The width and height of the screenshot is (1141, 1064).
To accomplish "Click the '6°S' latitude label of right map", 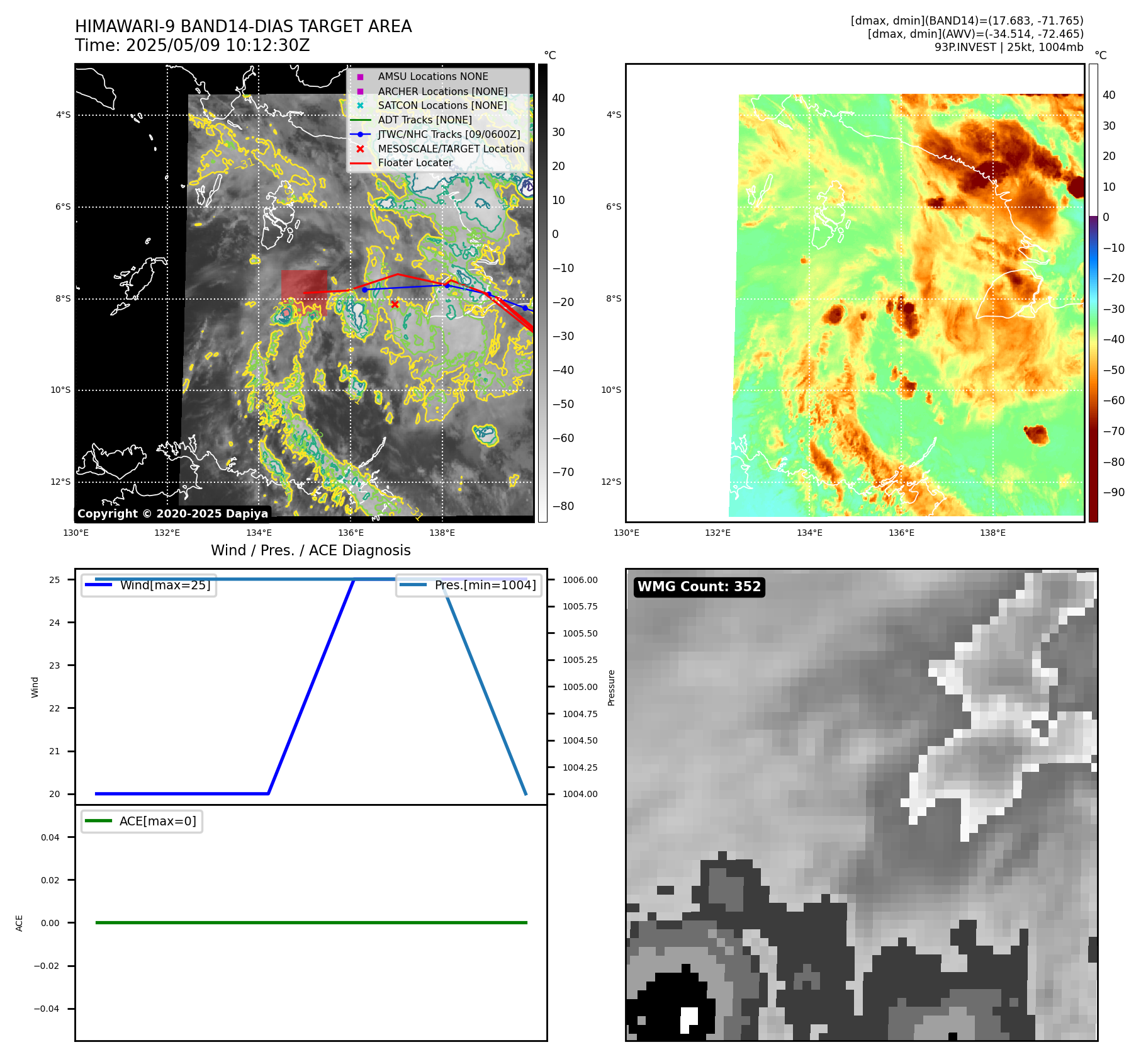I will 614,207.
